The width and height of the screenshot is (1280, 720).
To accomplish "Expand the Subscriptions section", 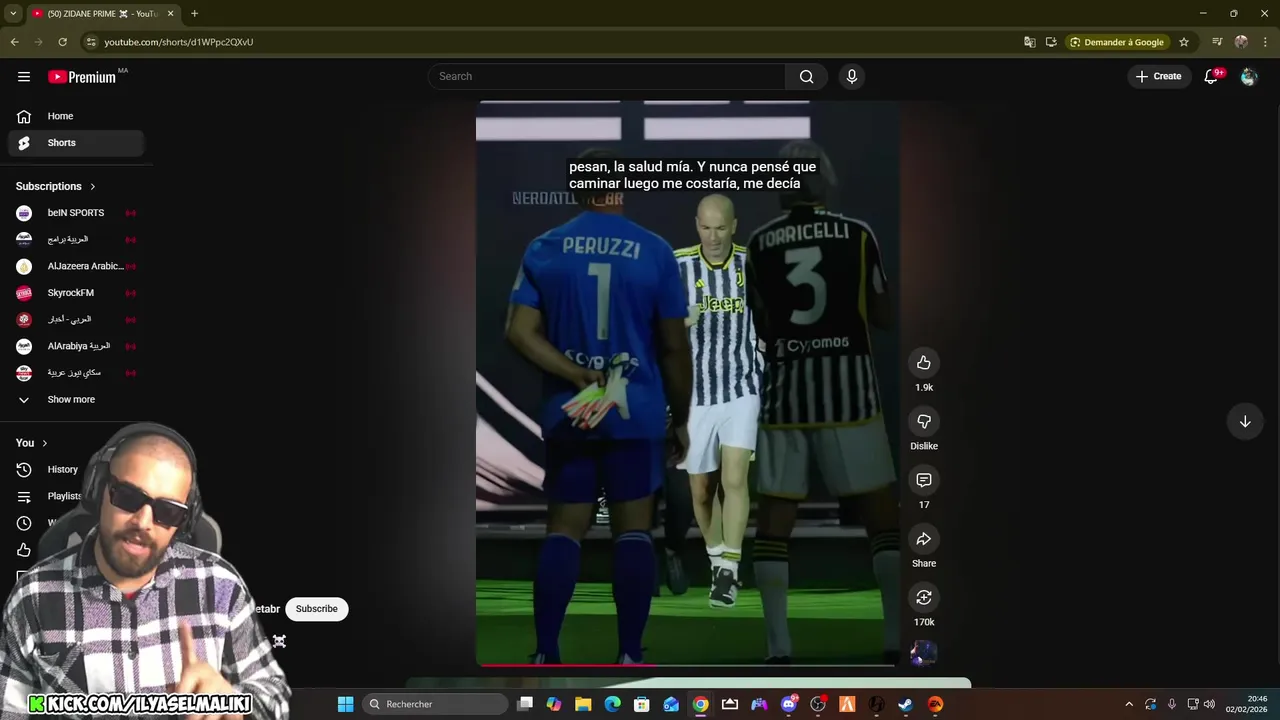I will point(56,186).
